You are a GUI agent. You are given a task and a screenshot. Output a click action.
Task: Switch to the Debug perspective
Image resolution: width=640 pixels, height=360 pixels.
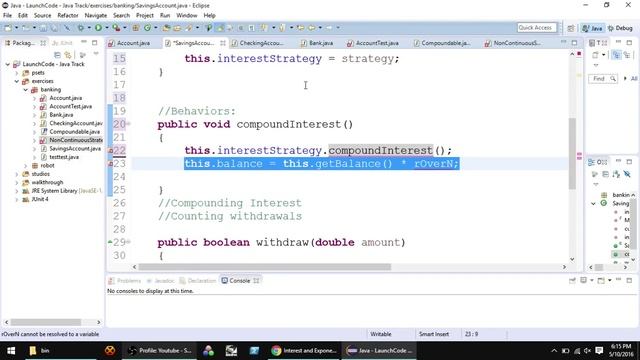tap(620, 28)
